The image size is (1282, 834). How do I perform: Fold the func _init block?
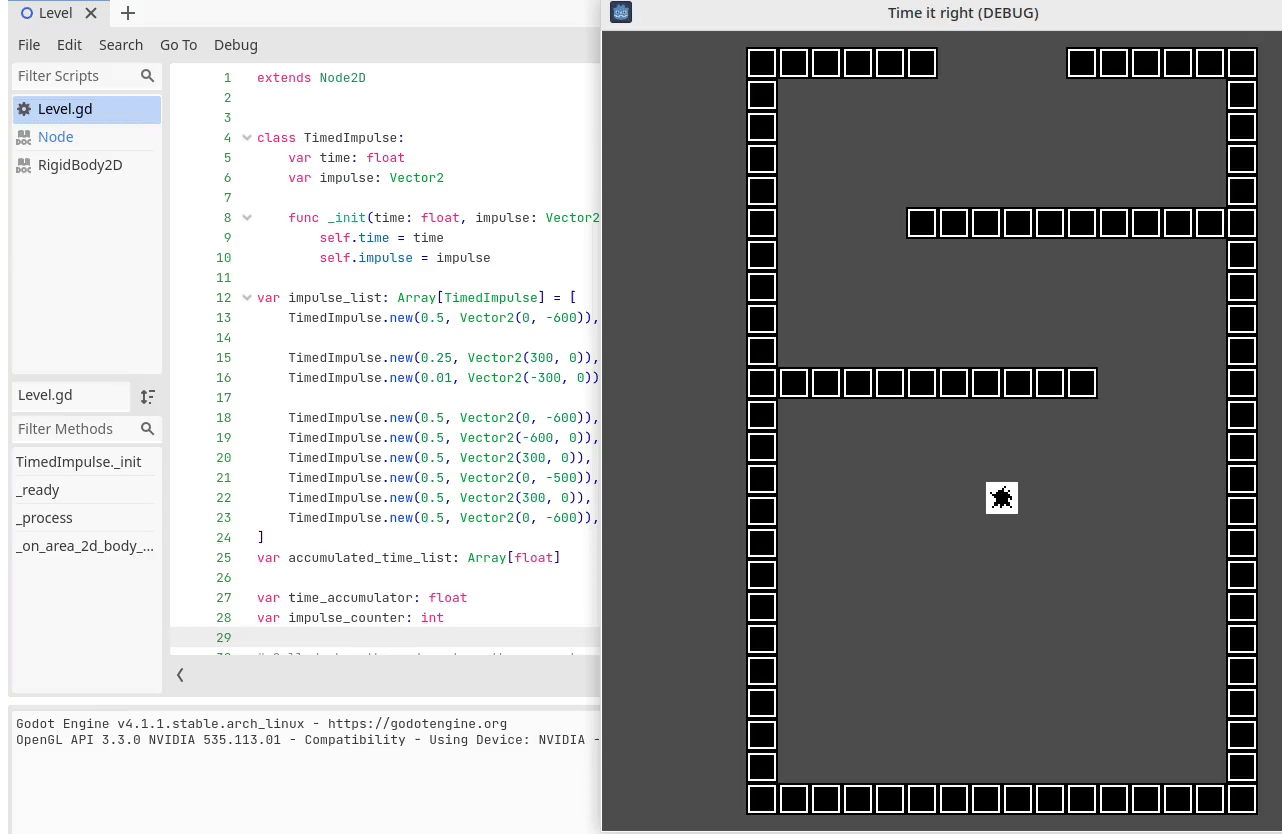coord(247,218)
